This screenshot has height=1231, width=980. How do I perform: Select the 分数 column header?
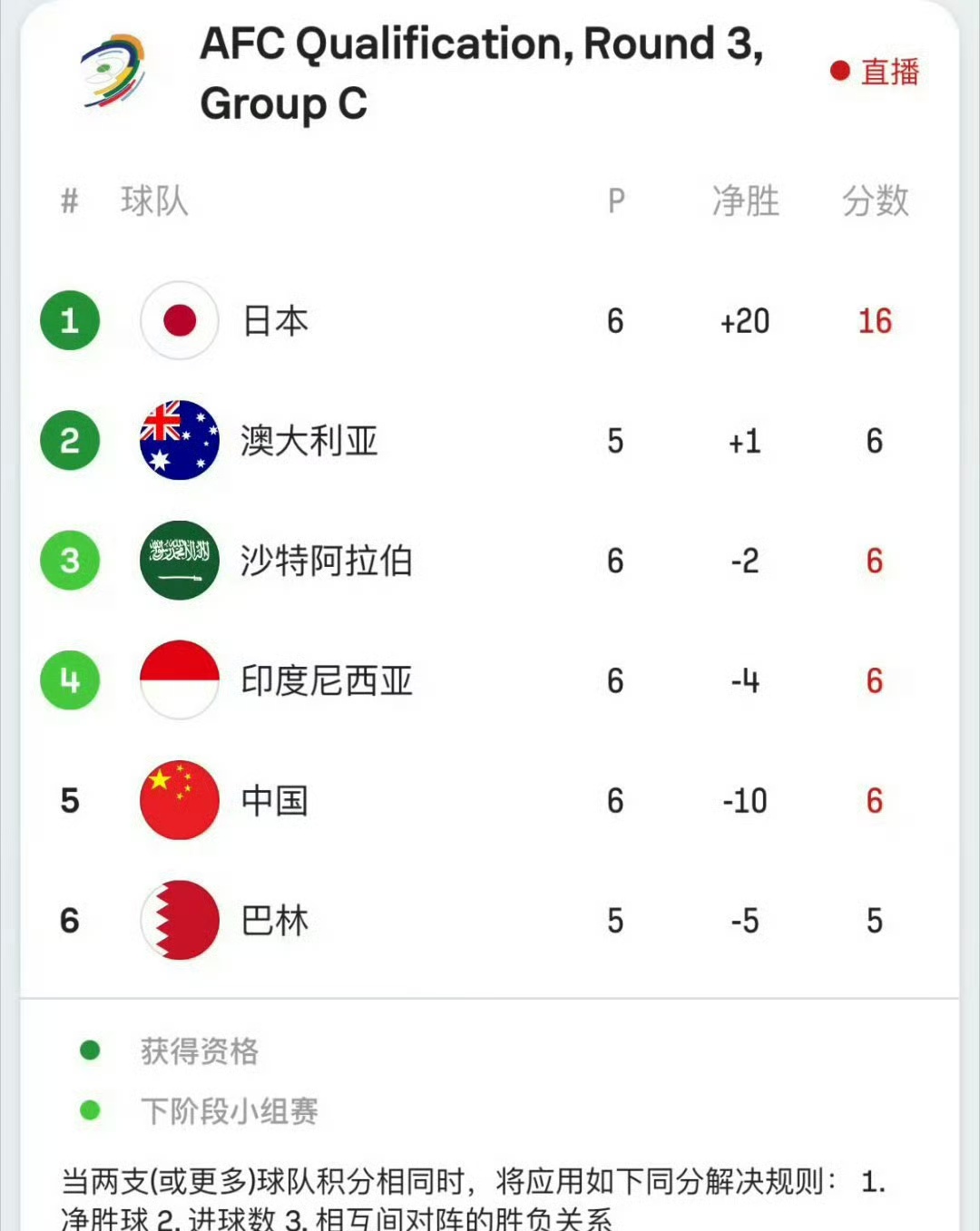[x=876, y=200]
